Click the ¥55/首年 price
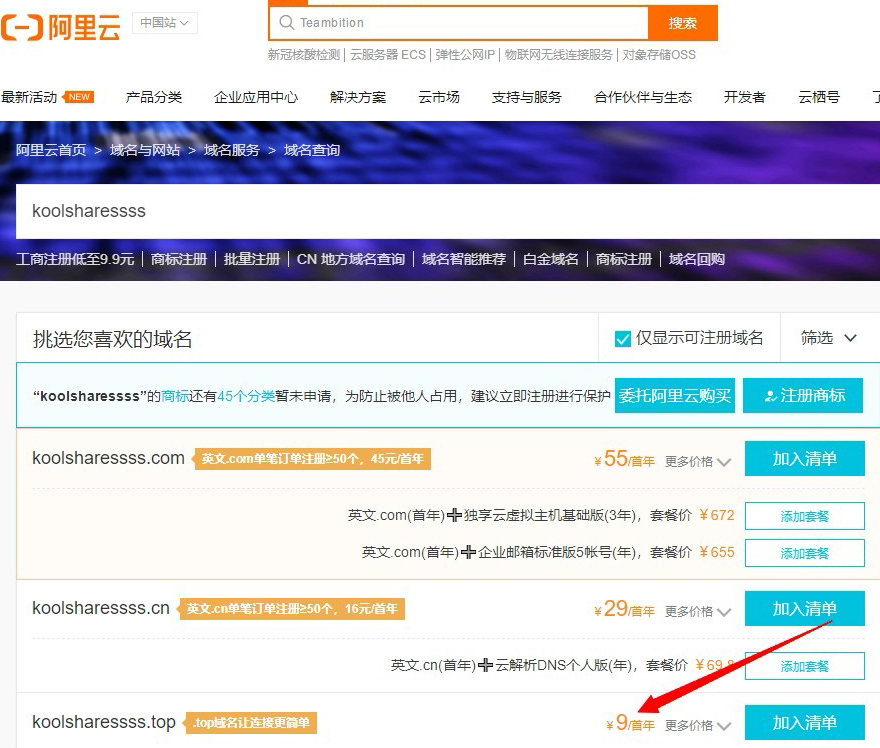 click(625, 459)
